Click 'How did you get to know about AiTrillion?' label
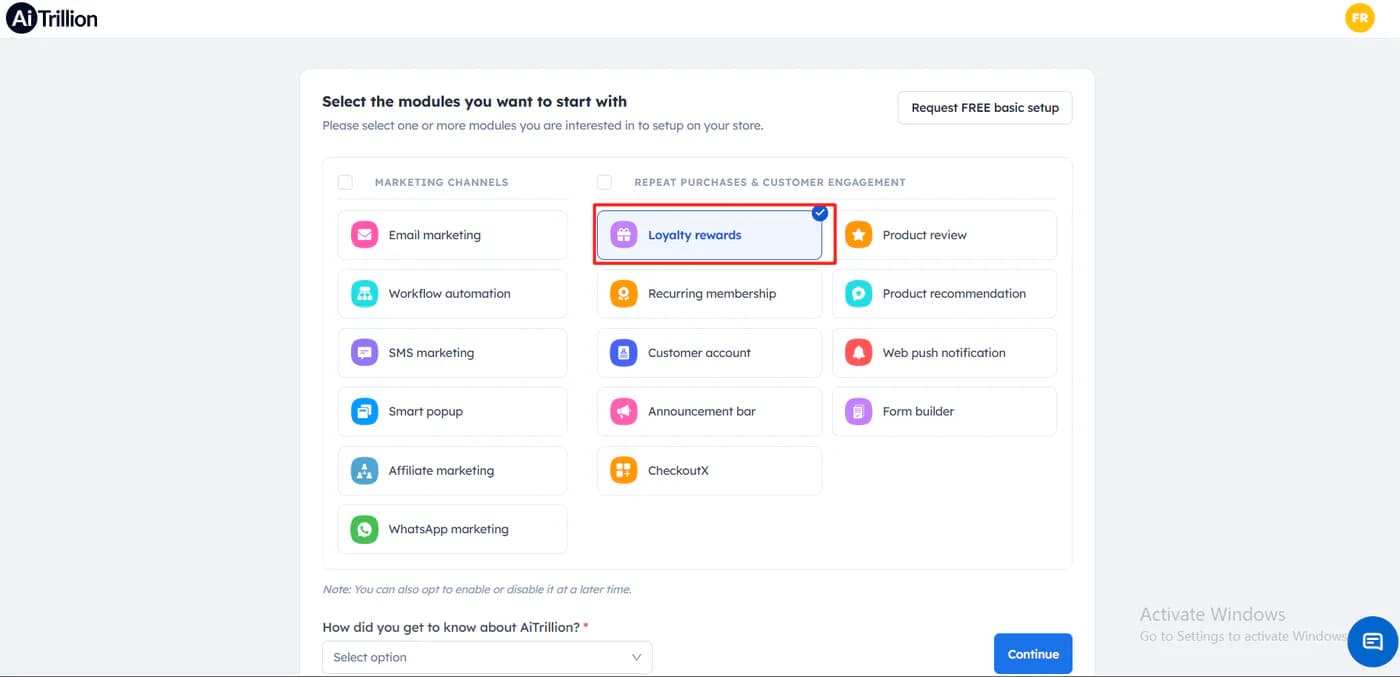Viewport: 1400px width, 677px height. (451, 627)
